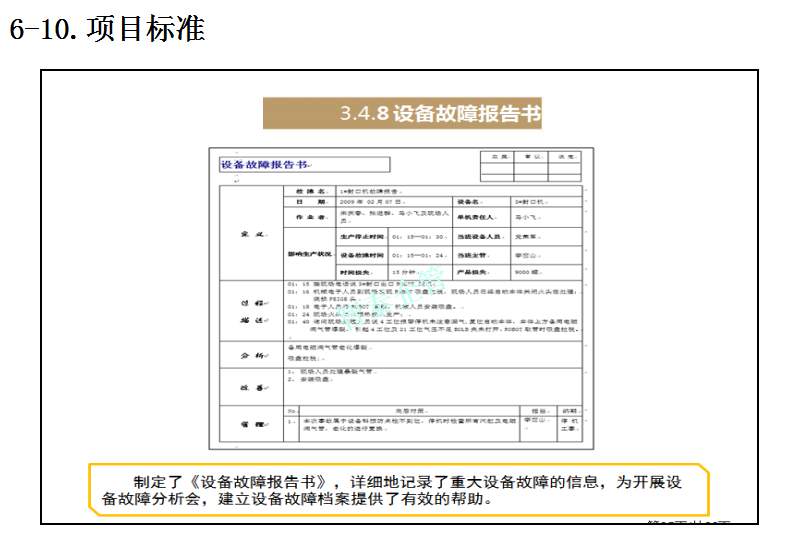This screenshot has width=804, height=535.
Task: Select the "设备故障报告书" form title box
Action: pos(304,164)
